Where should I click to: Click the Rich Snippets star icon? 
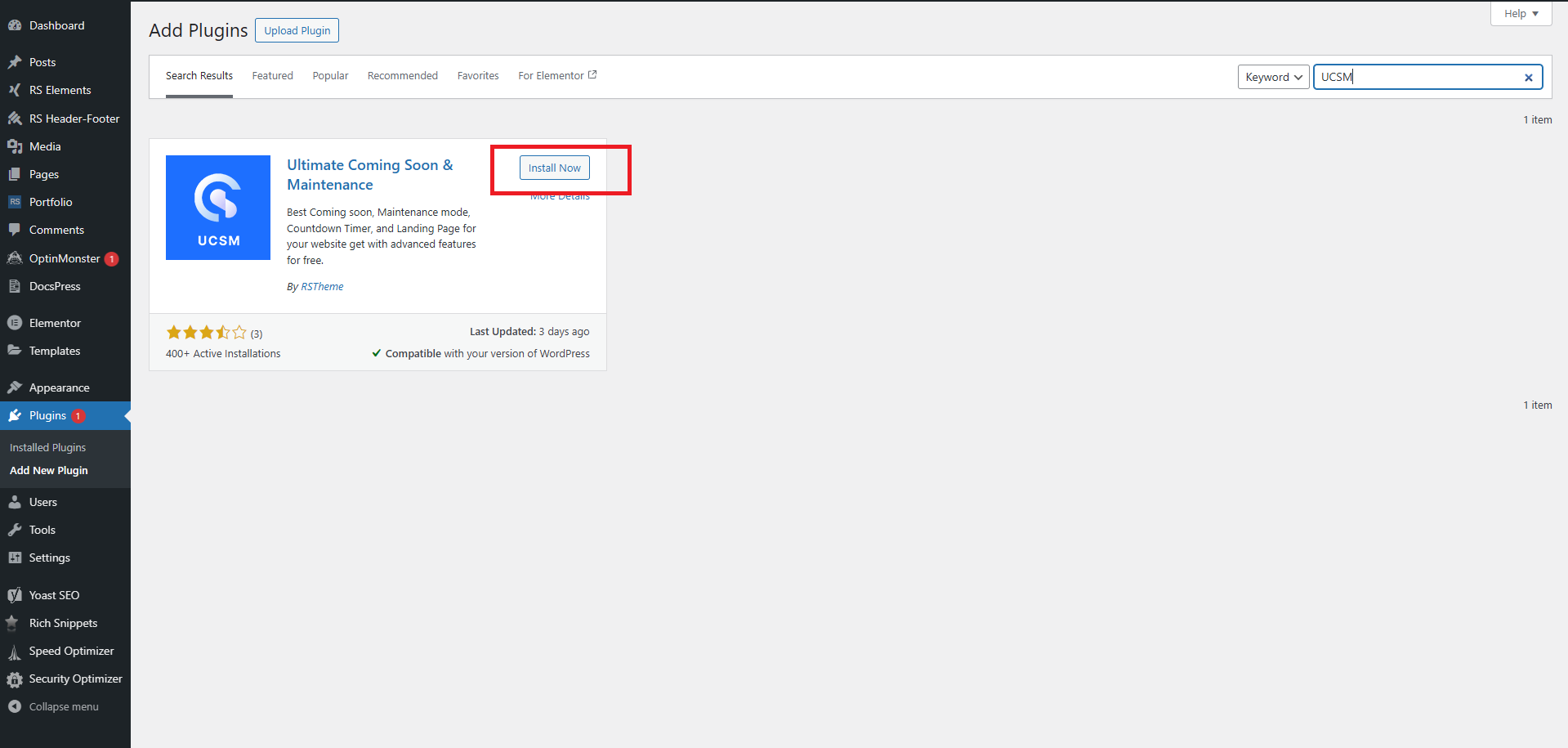click(x=12, y=623)
